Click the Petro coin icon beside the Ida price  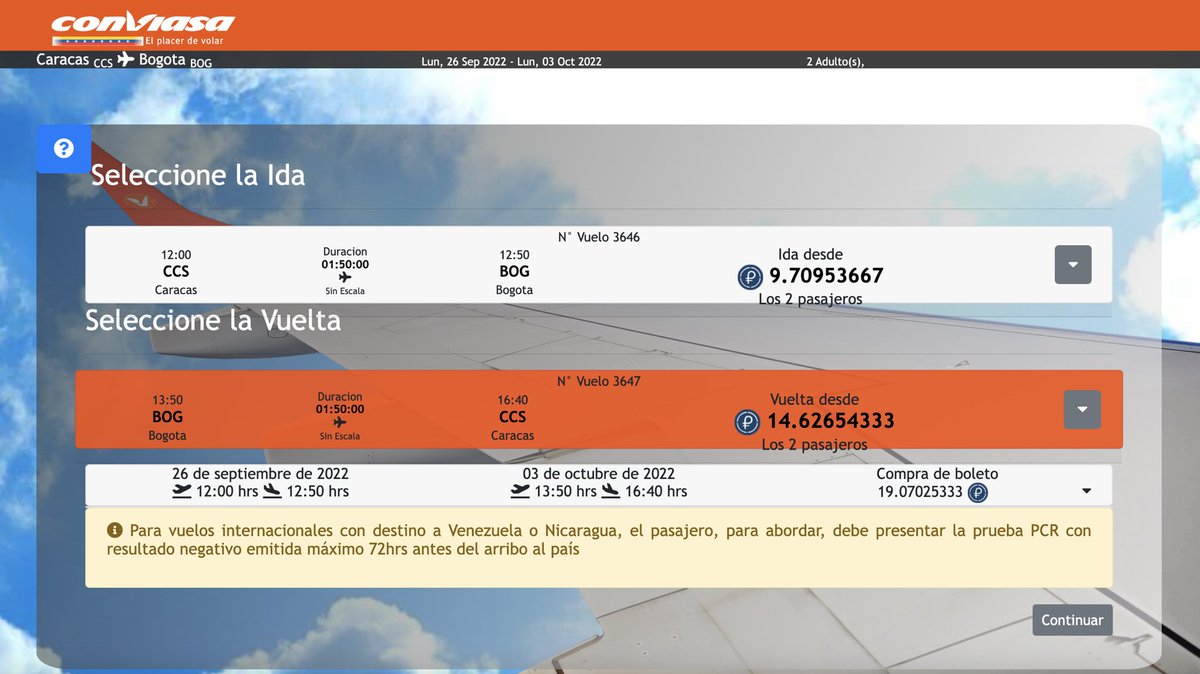click(750, 277)
